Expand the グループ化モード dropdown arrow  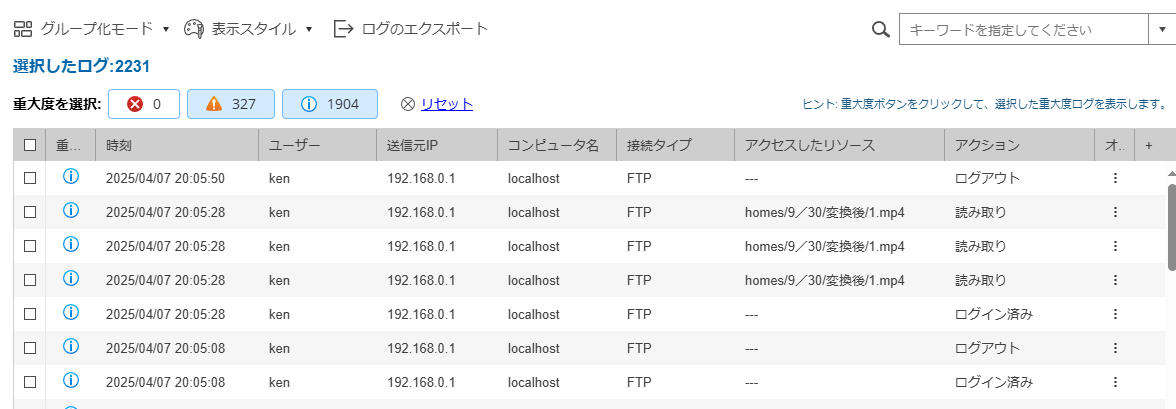pos(166,30)
